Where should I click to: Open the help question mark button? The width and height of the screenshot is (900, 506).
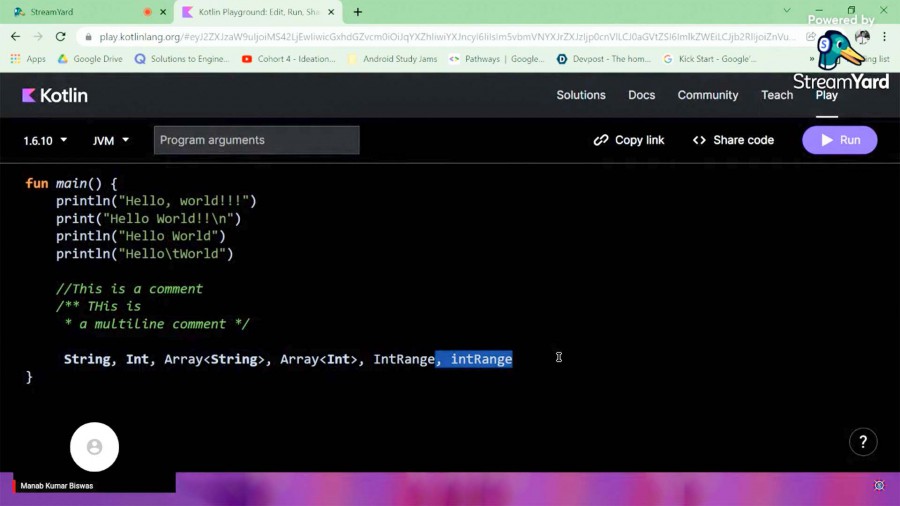pyautogui.click(x=862, y=441)
